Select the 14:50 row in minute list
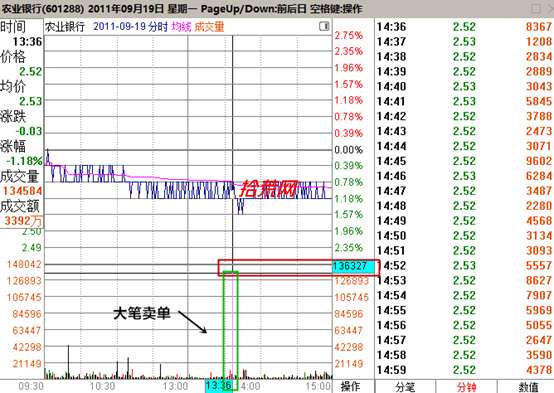Viewport: 554px width, 393px height. click(464, 236)
